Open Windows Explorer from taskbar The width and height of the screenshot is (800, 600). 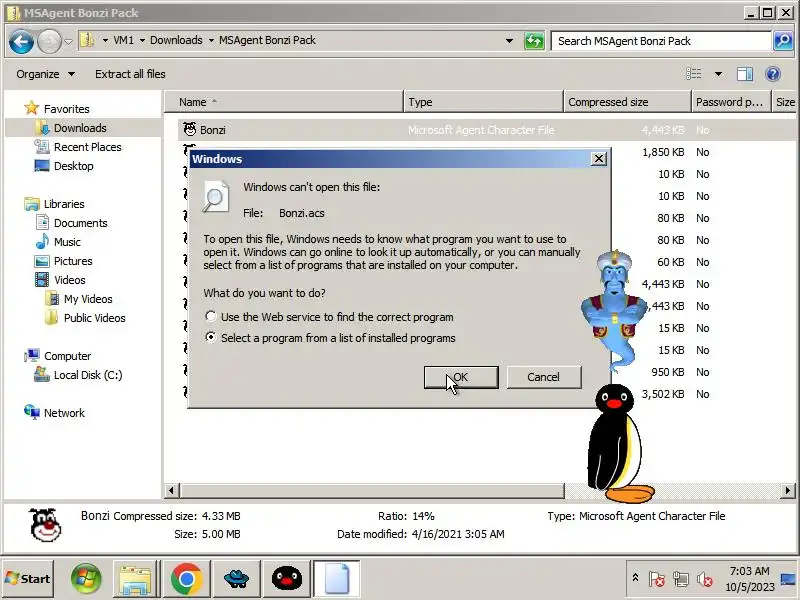coord(135,579)
